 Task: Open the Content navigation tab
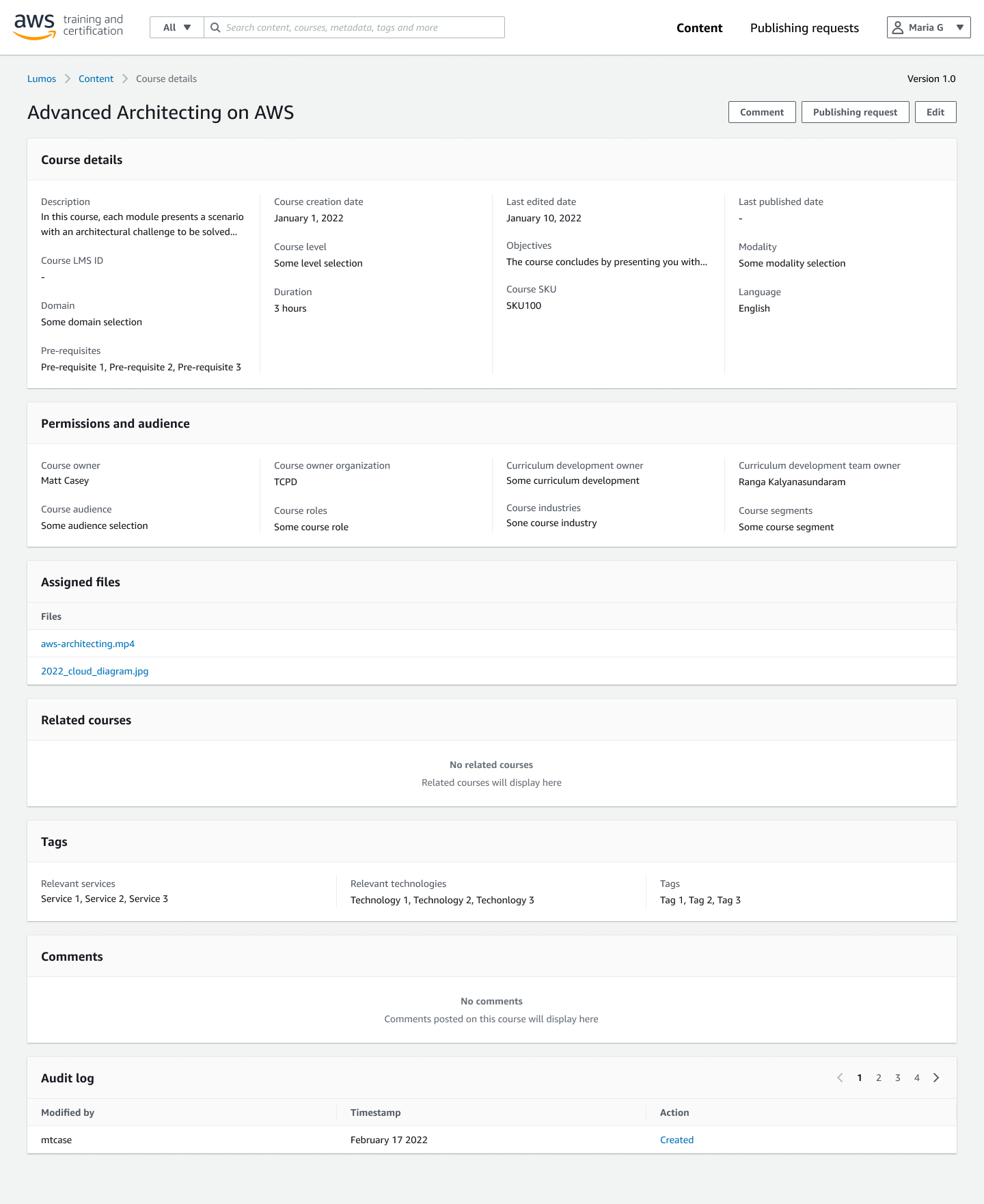click(699, 28)
